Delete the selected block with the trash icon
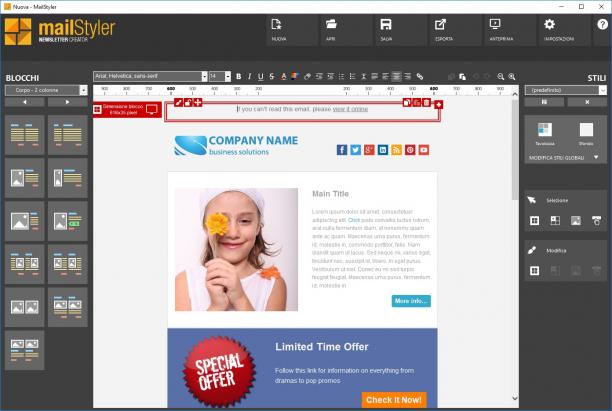The height and width of the screenshot is (411, 612). 427,102
